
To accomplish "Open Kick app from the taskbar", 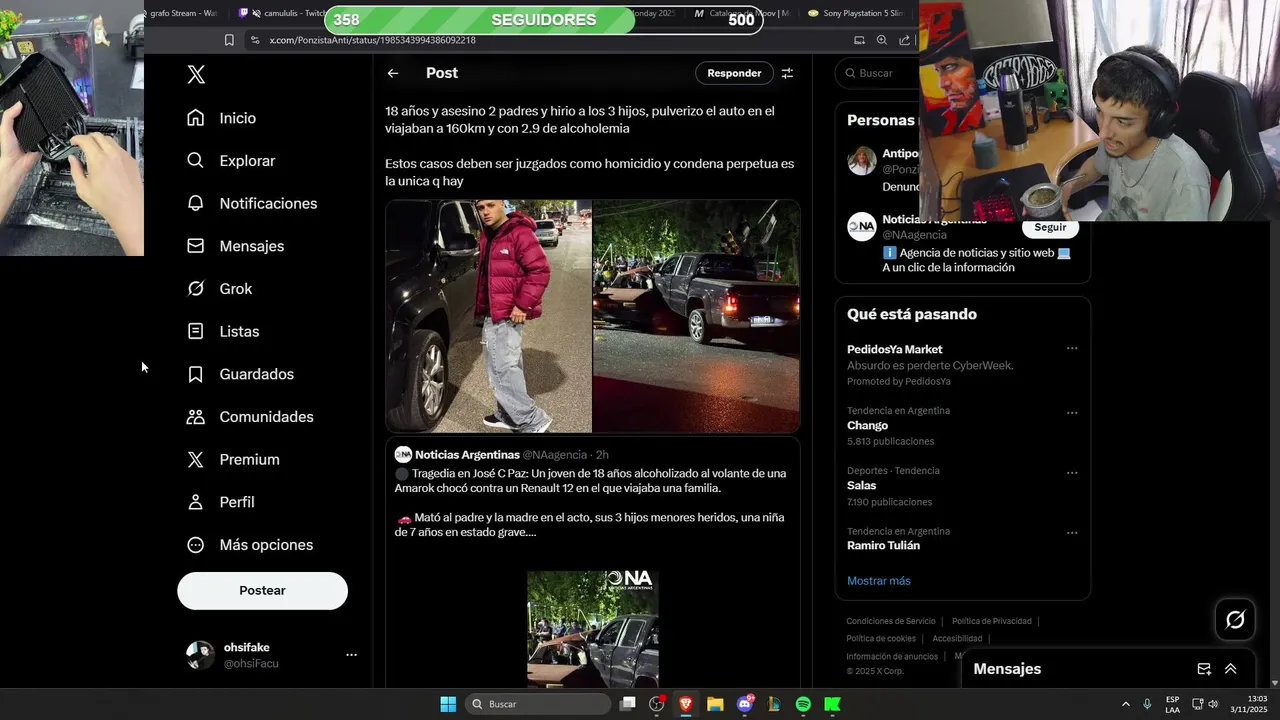I will tap(832, 704).
